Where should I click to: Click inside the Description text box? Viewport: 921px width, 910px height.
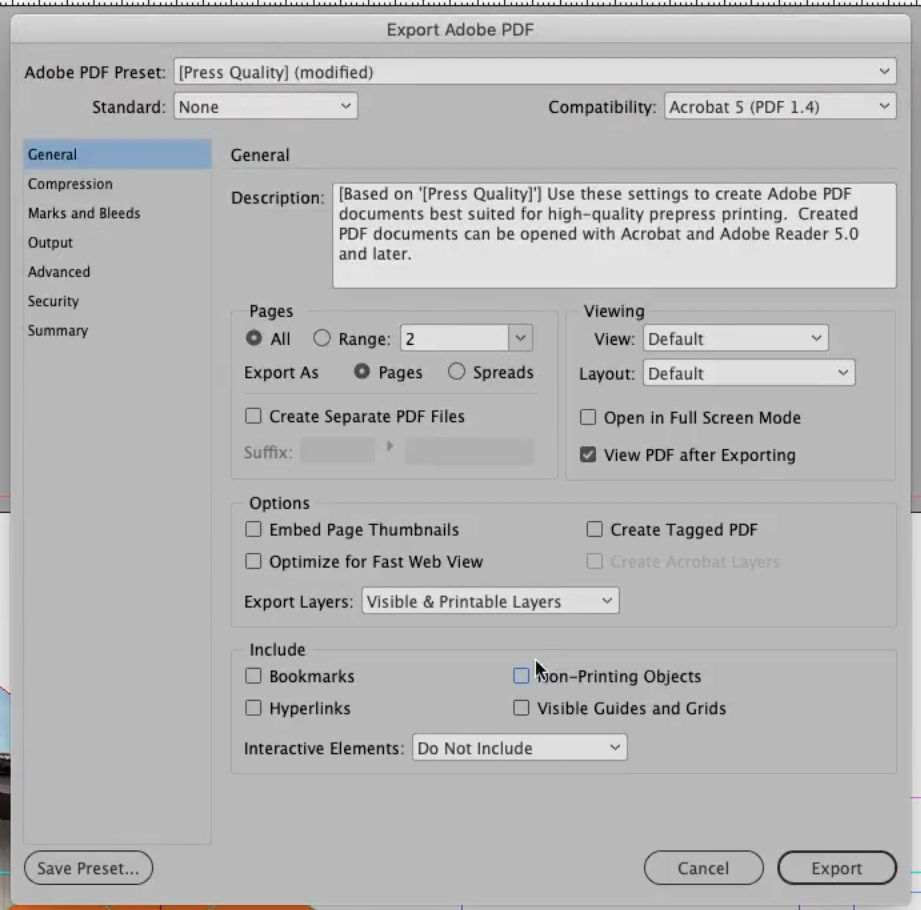[614, 236]
